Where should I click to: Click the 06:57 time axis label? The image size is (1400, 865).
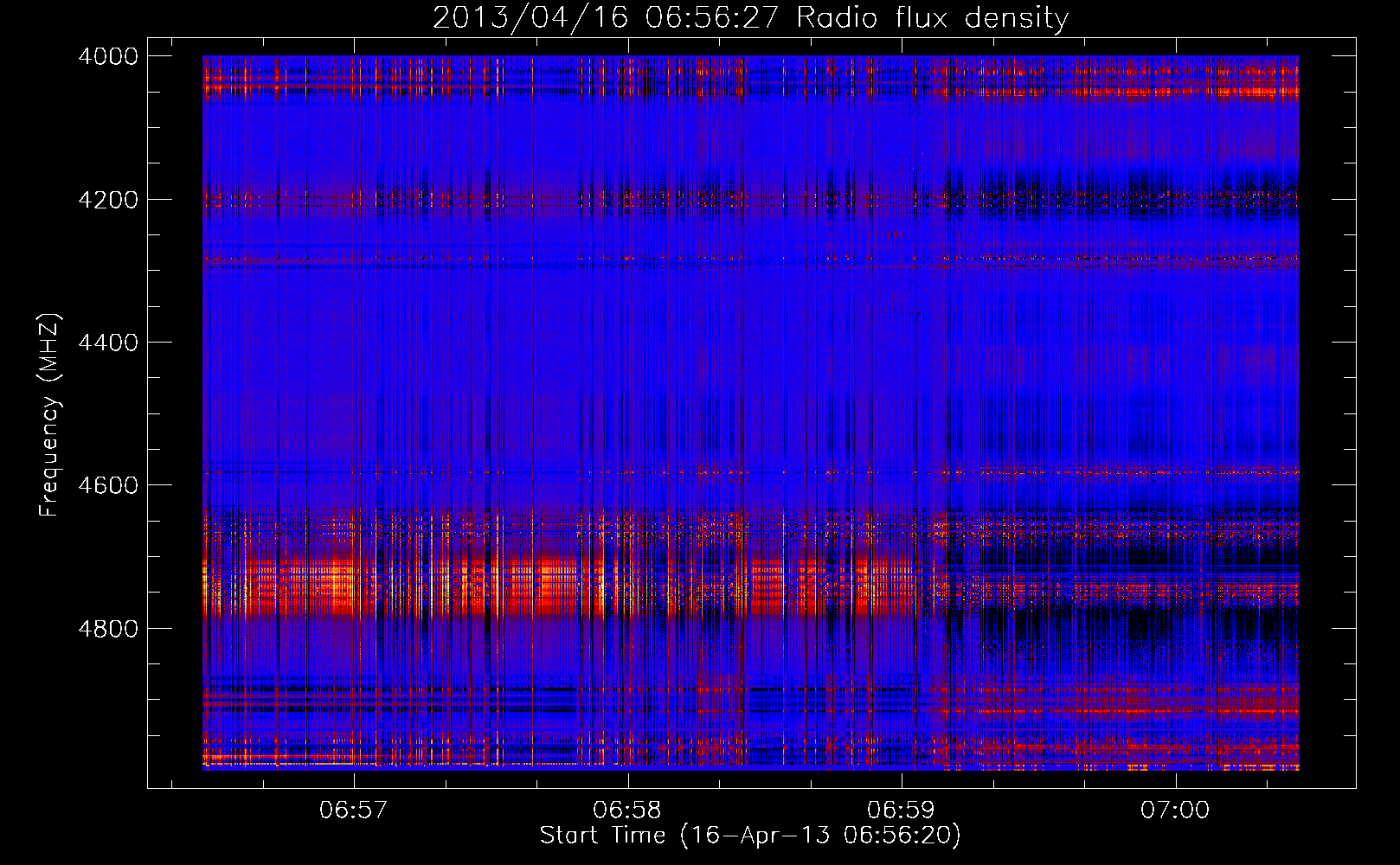[354, 811]
